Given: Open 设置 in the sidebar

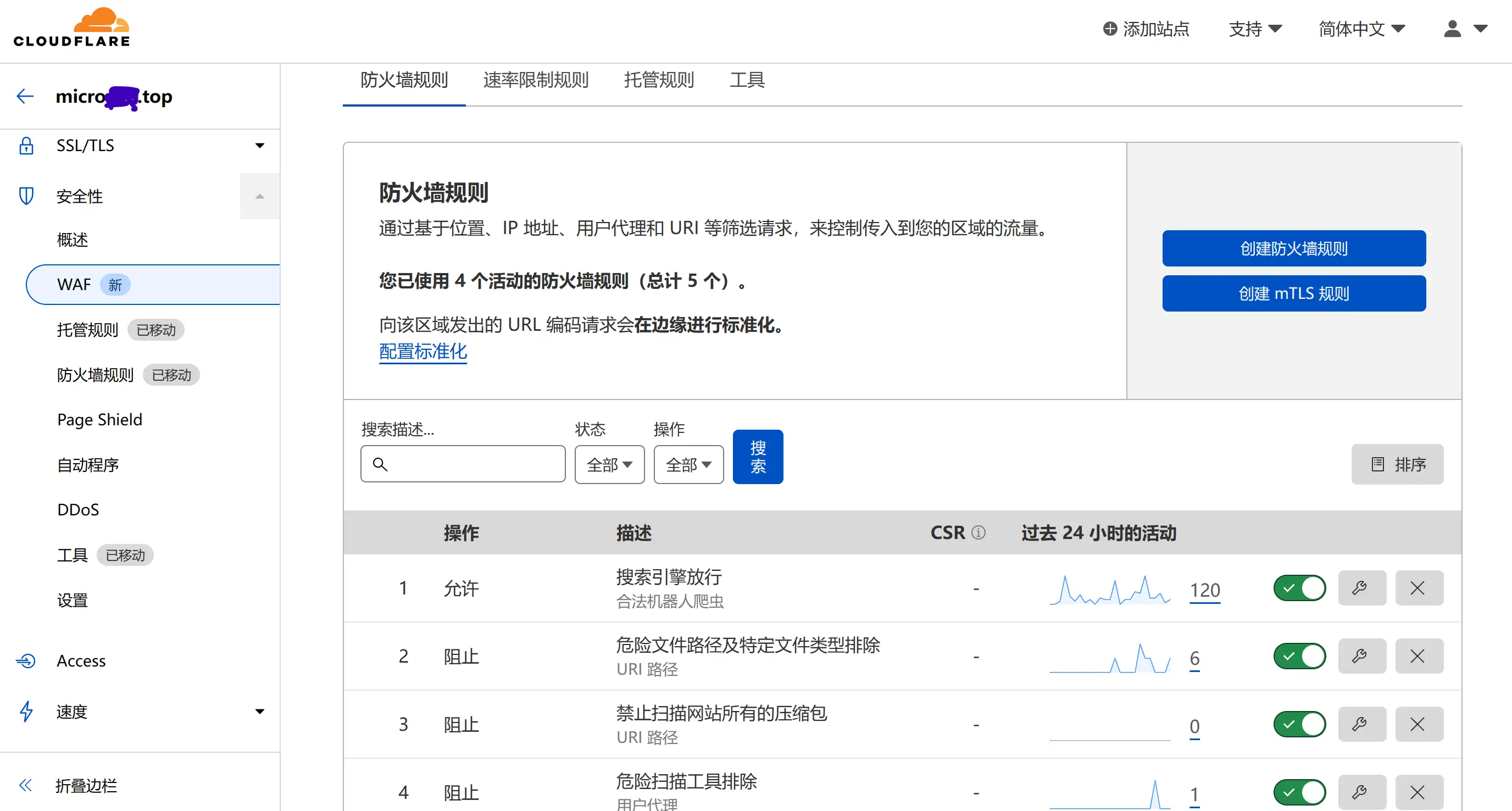Looking at the screenshot, I should click(72, 601).
